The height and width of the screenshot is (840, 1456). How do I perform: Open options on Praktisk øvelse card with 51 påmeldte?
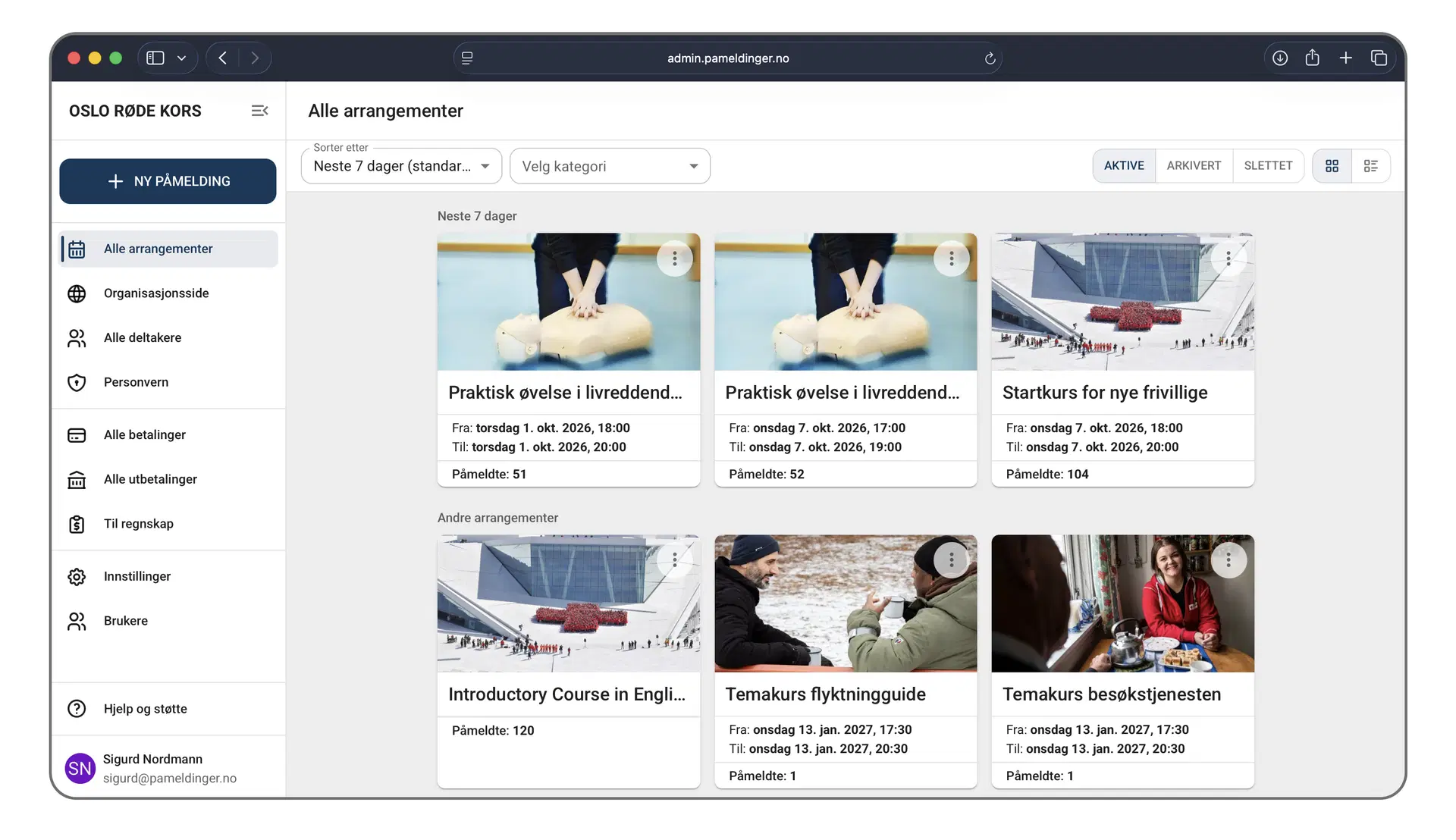point(674,259)
